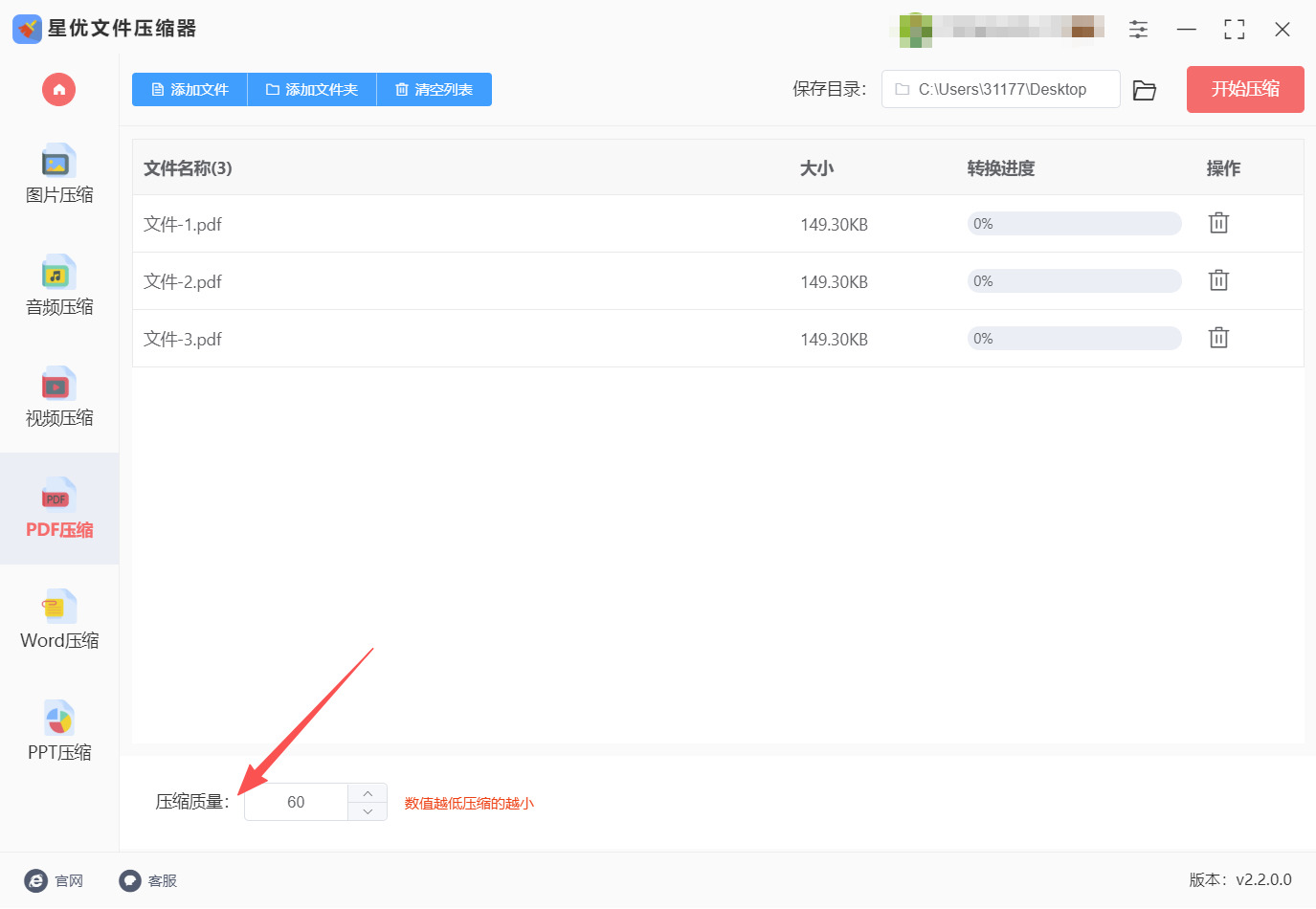Click the 149.30KB size of 文件-2.pdf

(835, 282)
